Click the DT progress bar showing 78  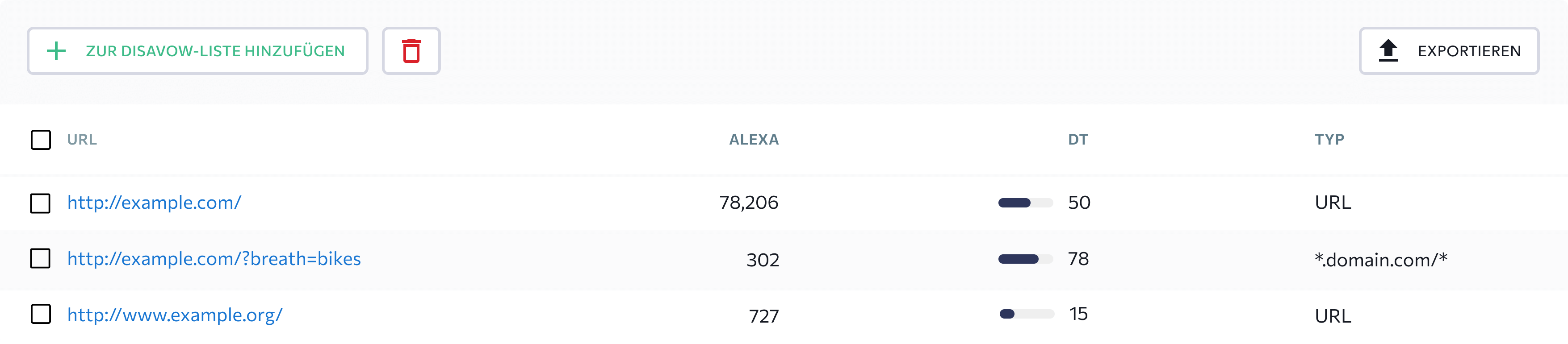(1026, 259)
